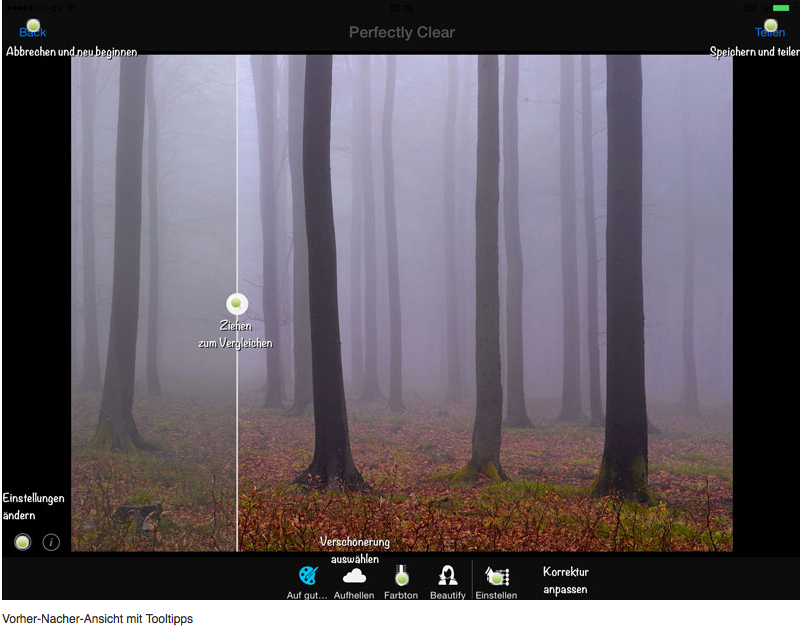This screenshot has height=630, width=800.
Task: Choose the Aufhellen cloud icon
Action: 354,576
